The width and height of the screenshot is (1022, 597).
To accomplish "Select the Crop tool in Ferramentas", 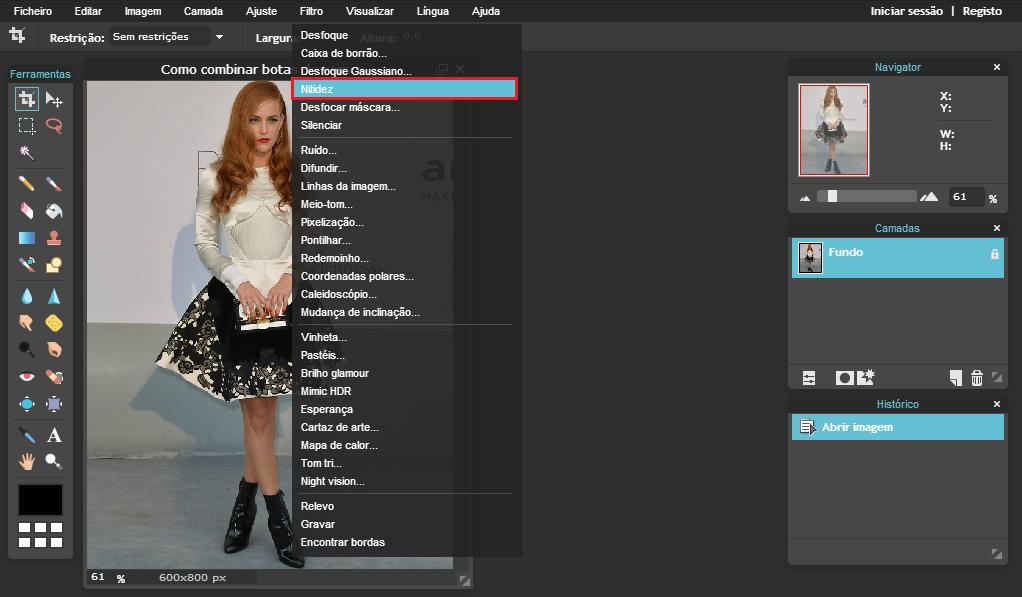I will [27, 99].
